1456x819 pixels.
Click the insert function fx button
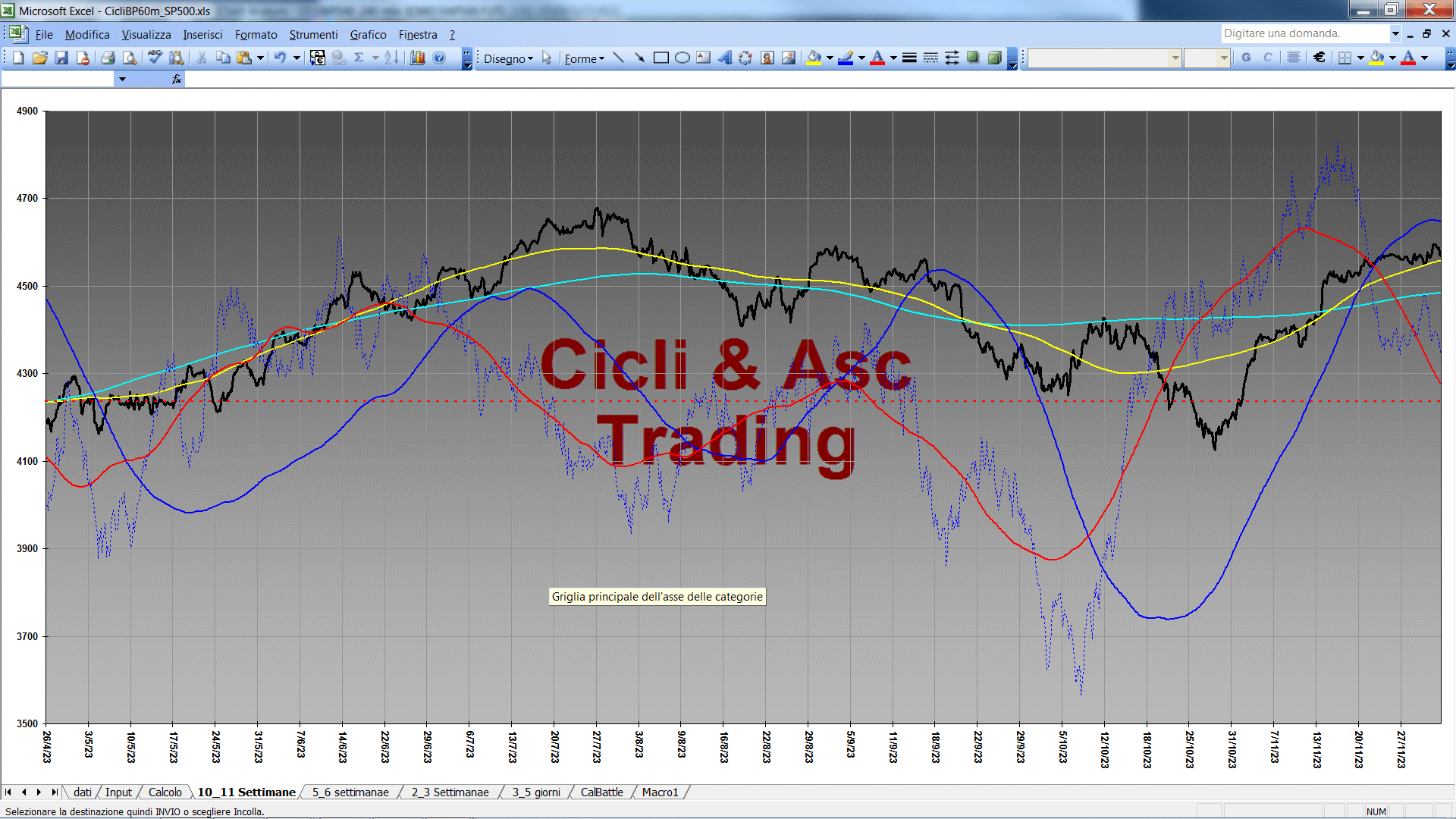(x=177, y=79)
